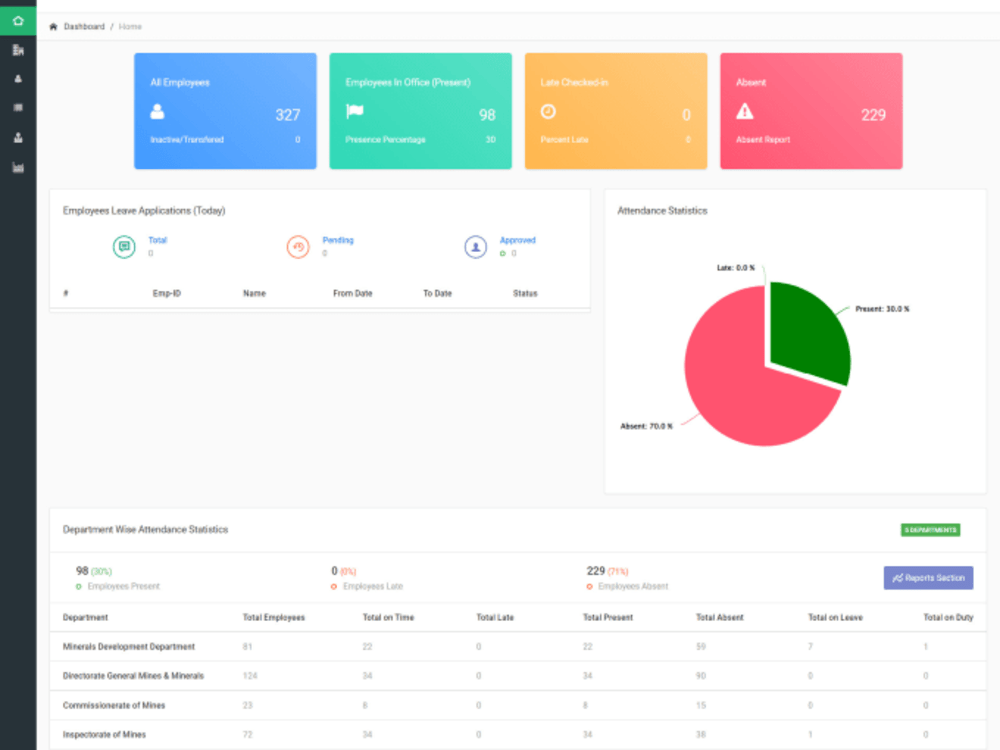This screenshot has width=1000, height=750.
Task: Select the green Total leave applications icon
Action: 123,246
